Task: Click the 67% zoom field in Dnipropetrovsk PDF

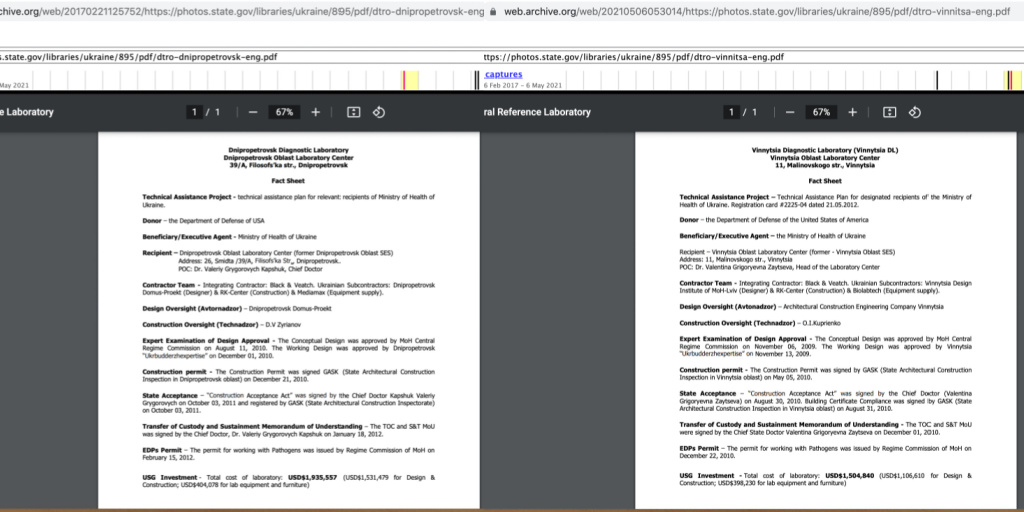Action: pos(284,112)
